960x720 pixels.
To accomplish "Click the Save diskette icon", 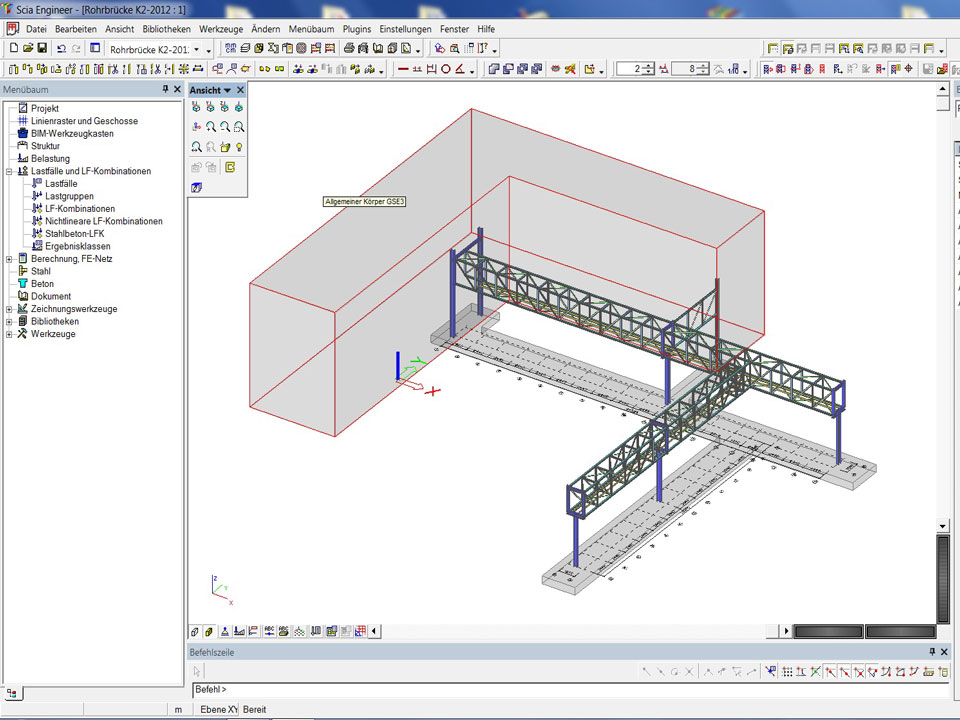I will (x=42, y=48).
